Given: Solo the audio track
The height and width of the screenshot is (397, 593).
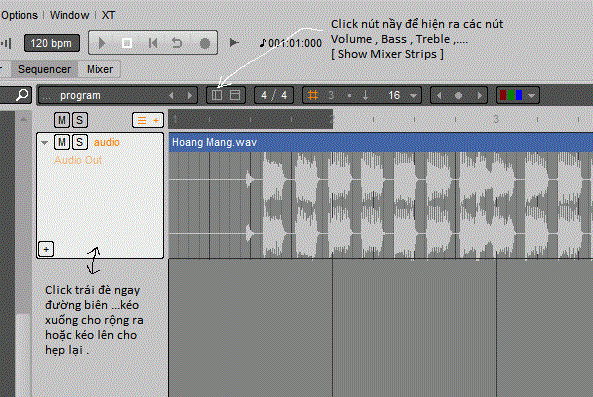Looking at the screenshot, I should pyautogui.click(x=79, y=142).
